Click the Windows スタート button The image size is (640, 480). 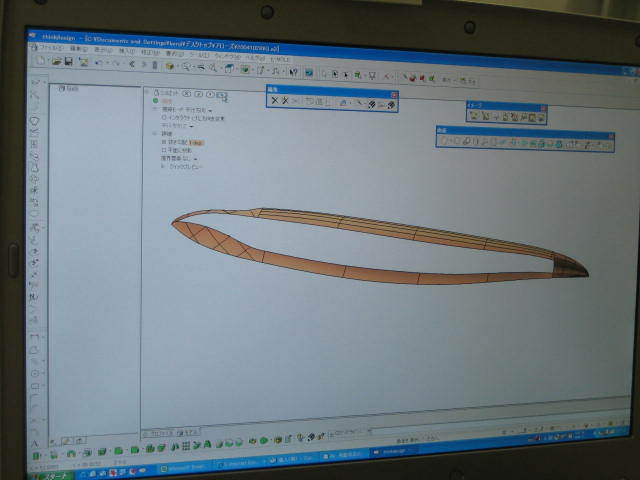click(51, 476)
